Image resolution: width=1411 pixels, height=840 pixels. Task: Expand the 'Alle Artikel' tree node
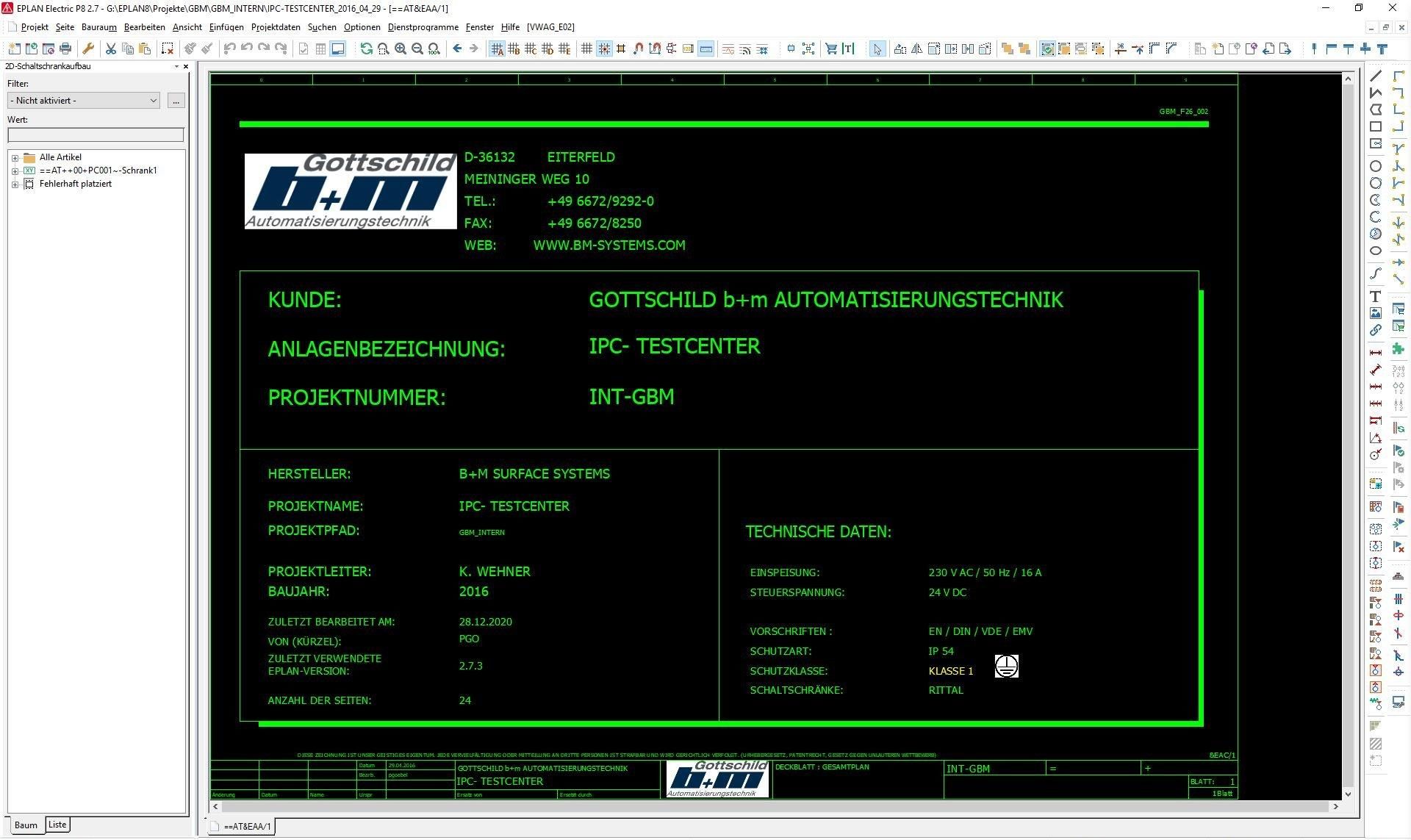pyautogui.click(x=15, y=157)
